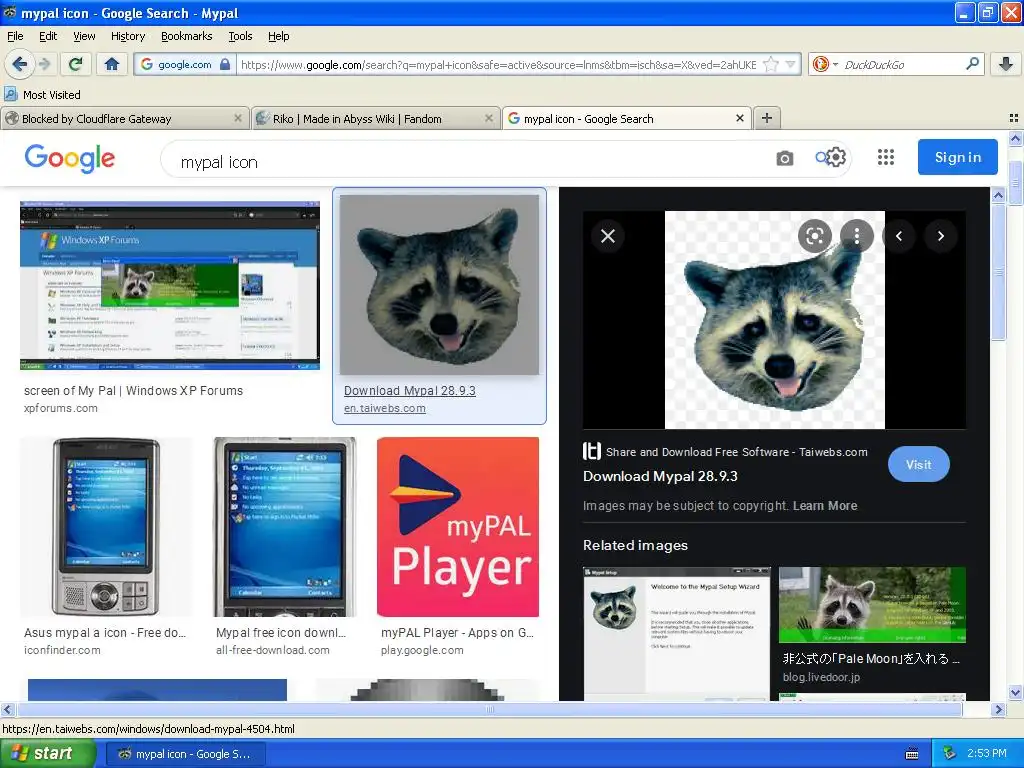Open the Windows Start menu

48,753
